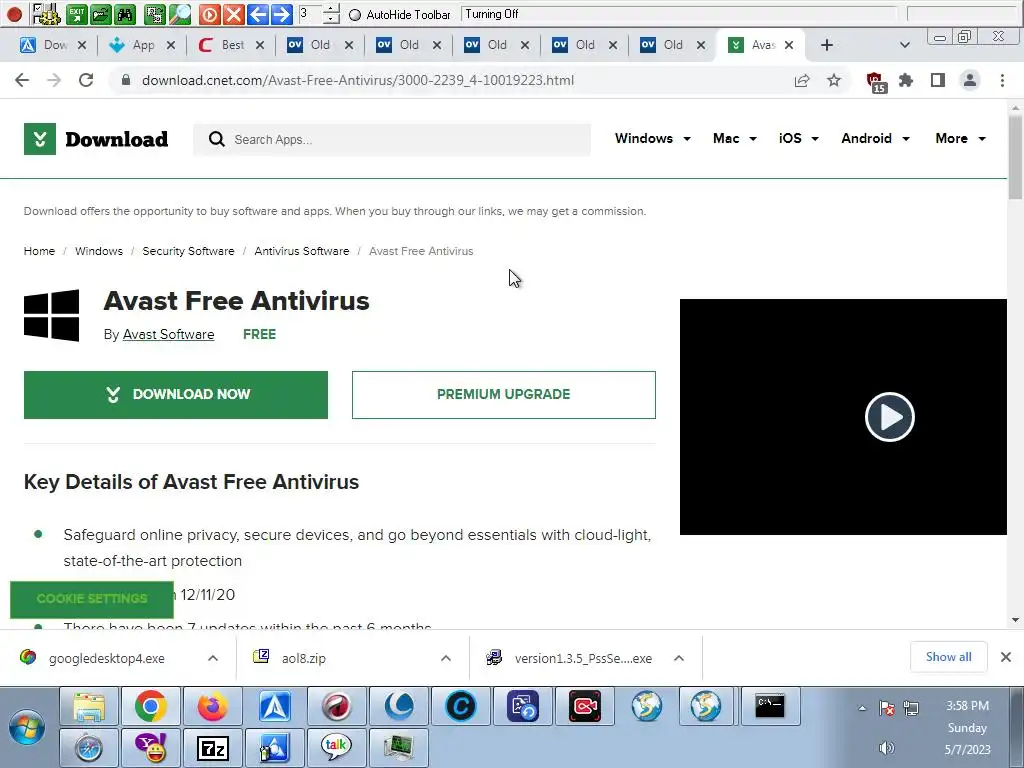1024x768 pixels.
Task: Click the orange play macro icon
Action: [209, 14]
